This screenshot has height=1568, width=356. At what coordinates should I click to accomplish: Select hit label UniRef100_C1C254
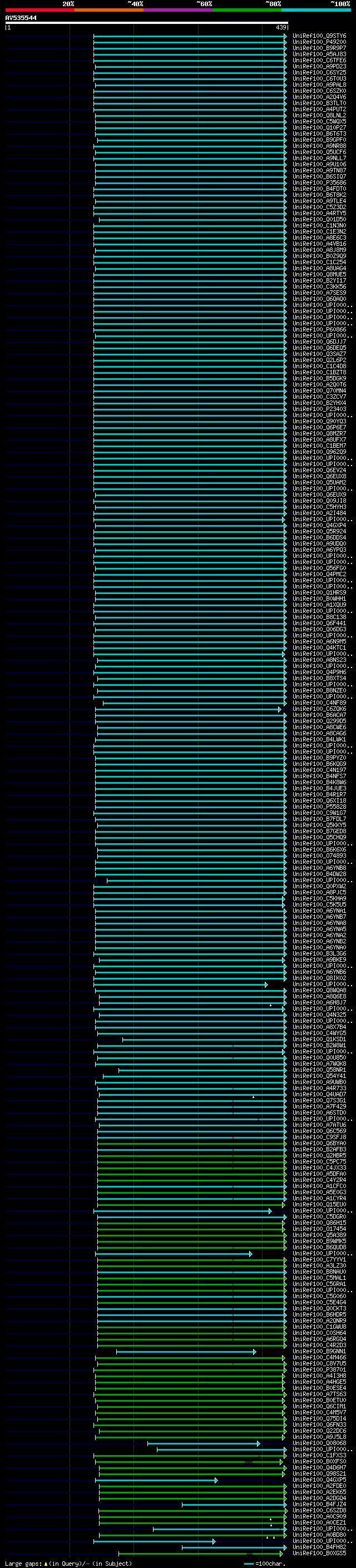[x=319, y=263]
